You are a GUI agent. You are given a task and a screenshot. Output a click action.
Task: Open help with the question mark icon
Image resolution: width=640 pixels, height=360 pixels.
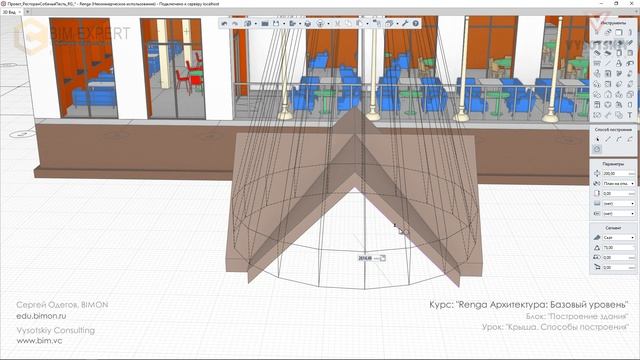point(416,24)
